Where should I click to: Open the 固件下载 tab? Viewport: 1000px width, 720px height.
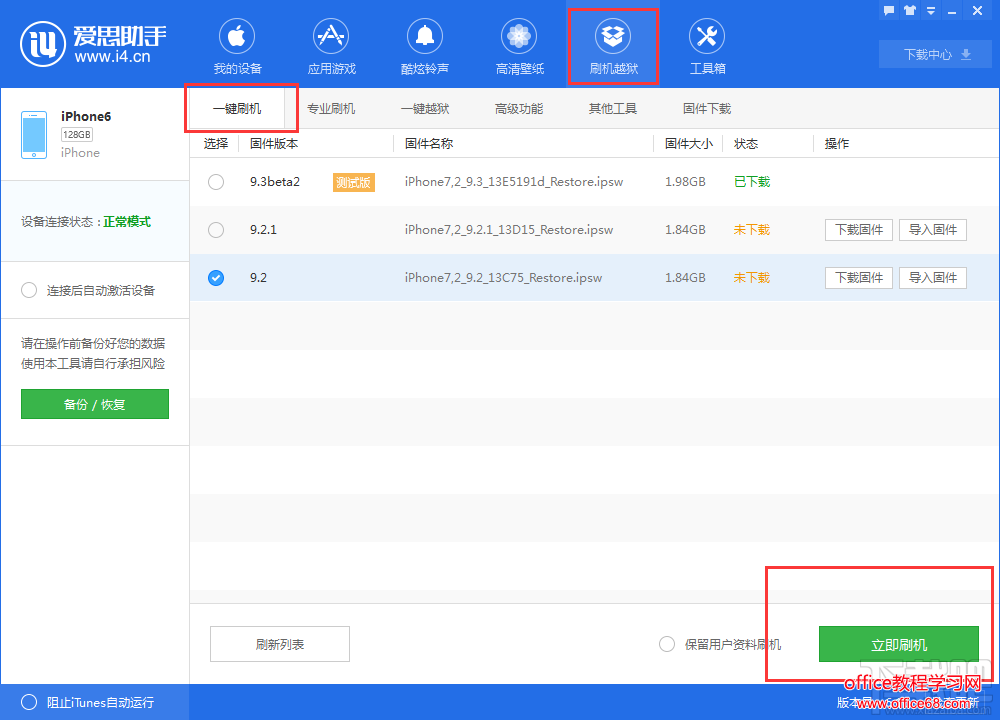pyautogui.click(x=707, y=109)
